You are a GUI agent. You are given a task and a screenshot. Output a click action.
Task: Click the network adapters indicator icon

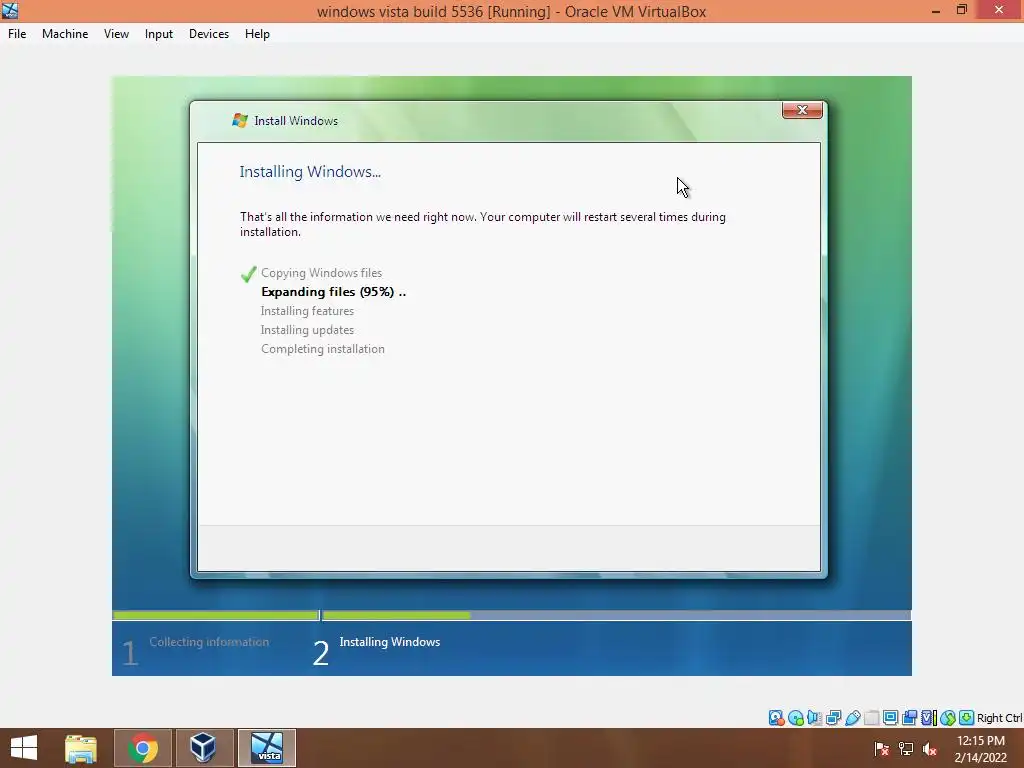tap(833, 718)
